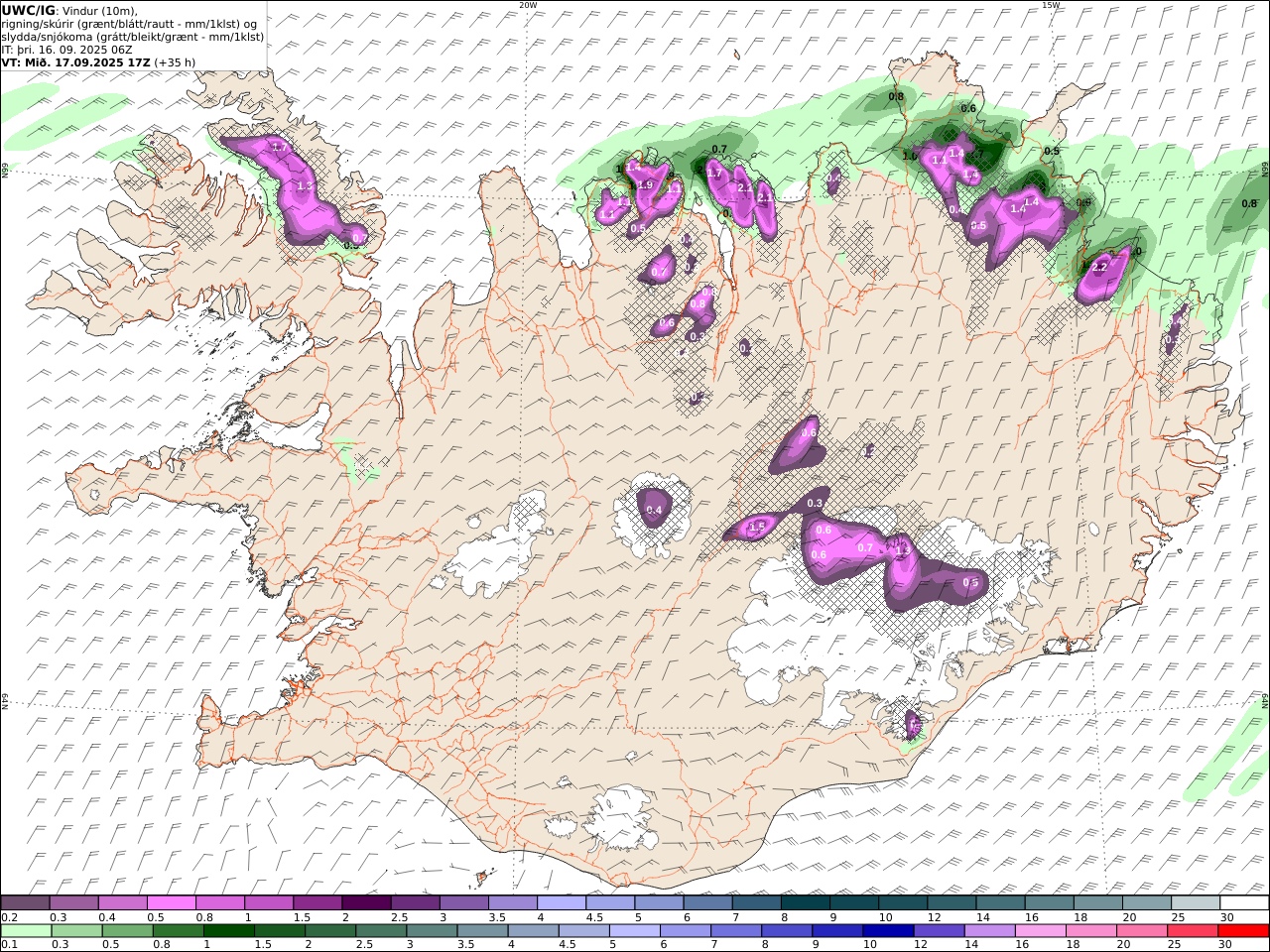Pick the 12 teal swatch in upper legend row
Screen dimensions: 1270x952
click(x=952, y=903)
